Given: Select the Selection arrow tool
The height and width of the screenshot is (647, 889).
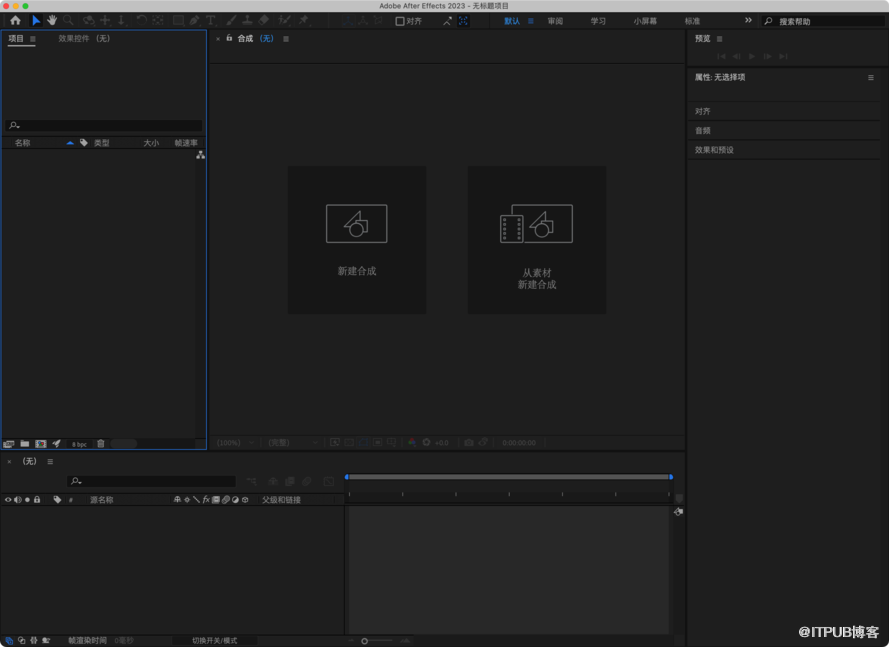Looking at the screenshot, I should click(36, 20).
